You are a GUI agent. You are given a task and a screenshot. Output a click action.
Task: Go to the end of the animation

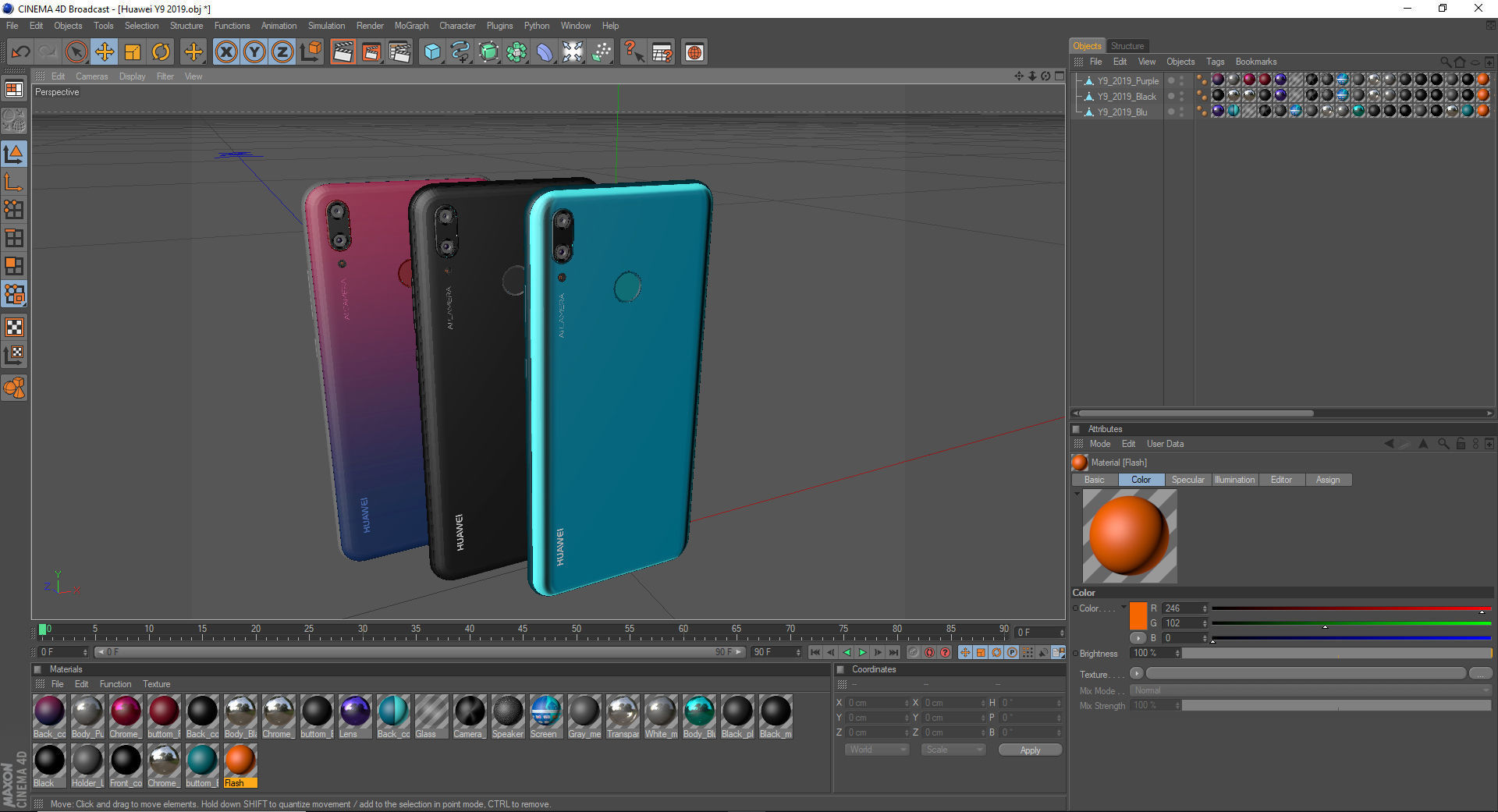click(x=893, y=652)
